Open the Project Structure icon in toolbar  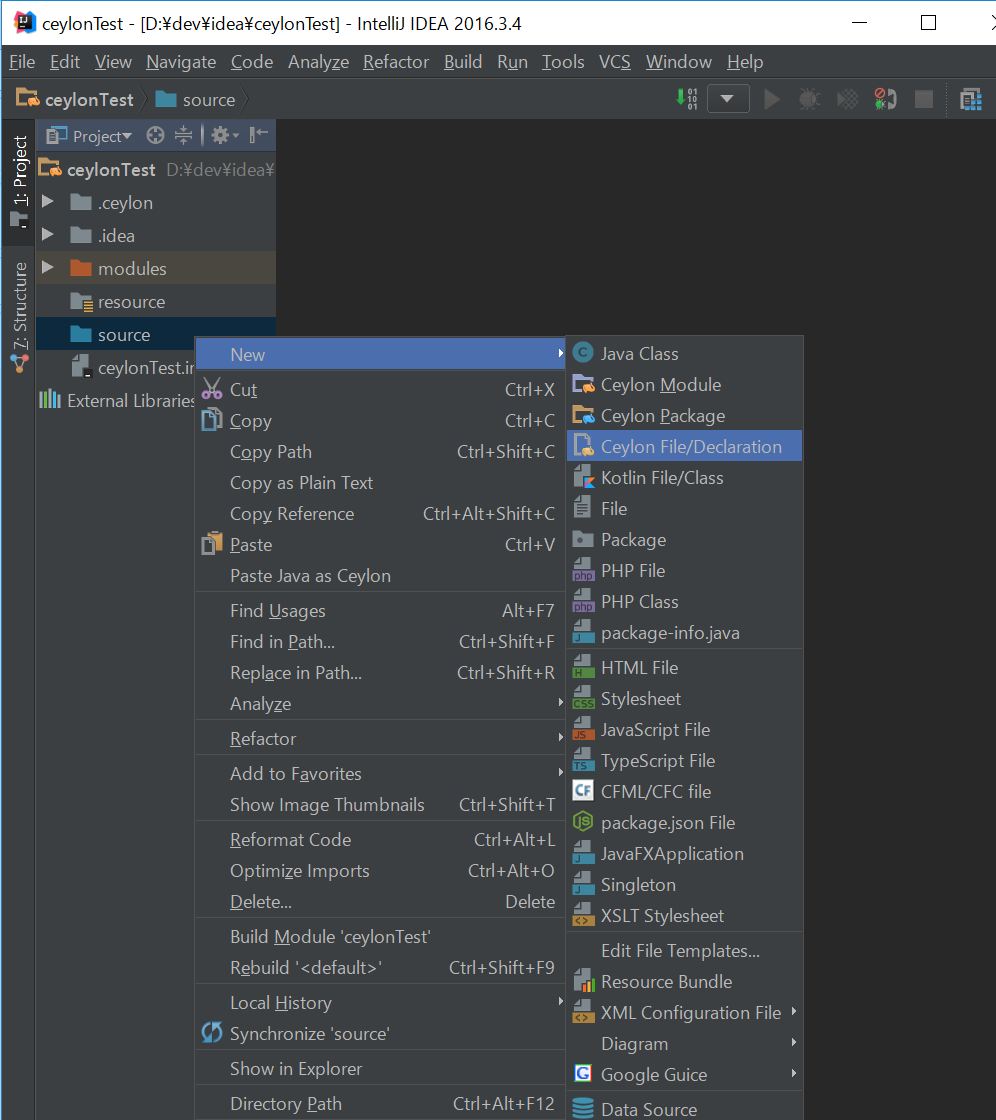971,99
